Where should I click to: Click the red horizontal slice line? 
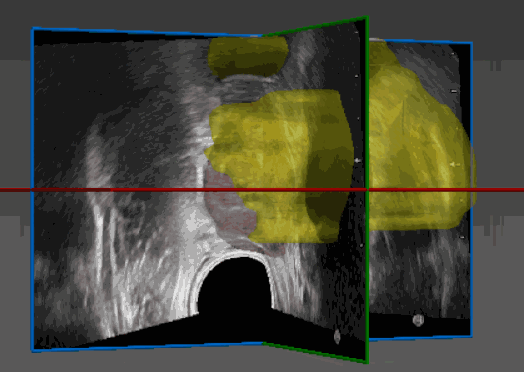[262, 190]
